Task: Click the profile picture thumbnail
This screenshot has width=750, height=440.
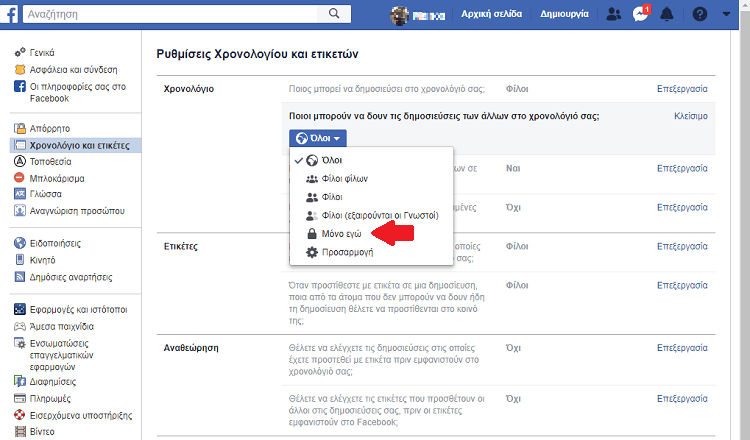Action: click(399, 15)
